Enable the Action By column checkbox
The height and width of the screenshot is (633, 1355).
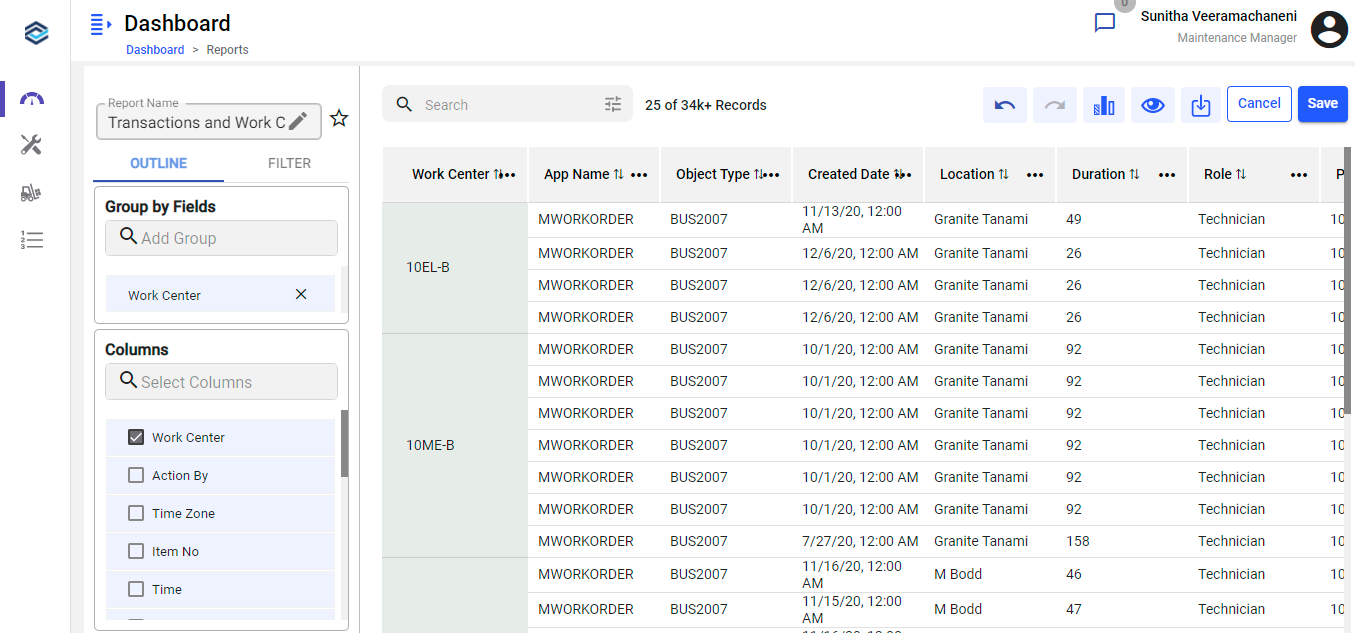(136, 475)
